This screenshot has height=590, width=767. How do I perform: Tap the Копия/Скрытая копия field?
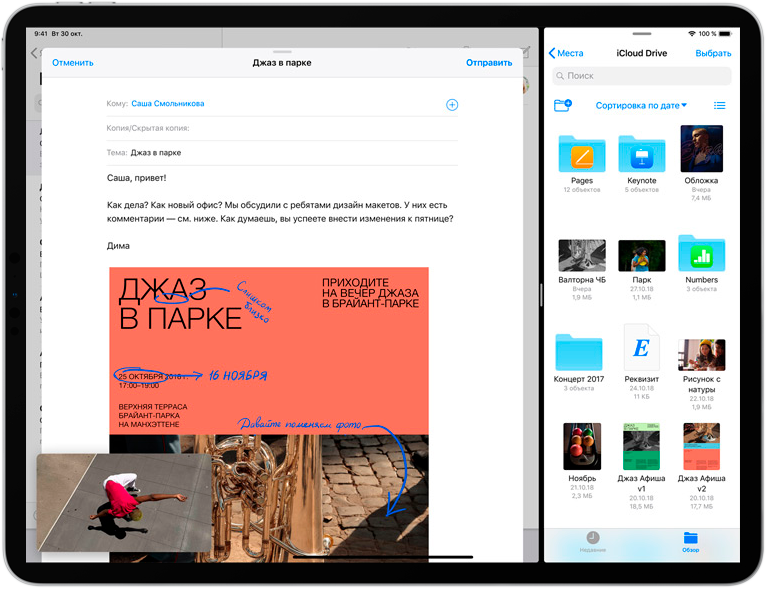point(280,128)
